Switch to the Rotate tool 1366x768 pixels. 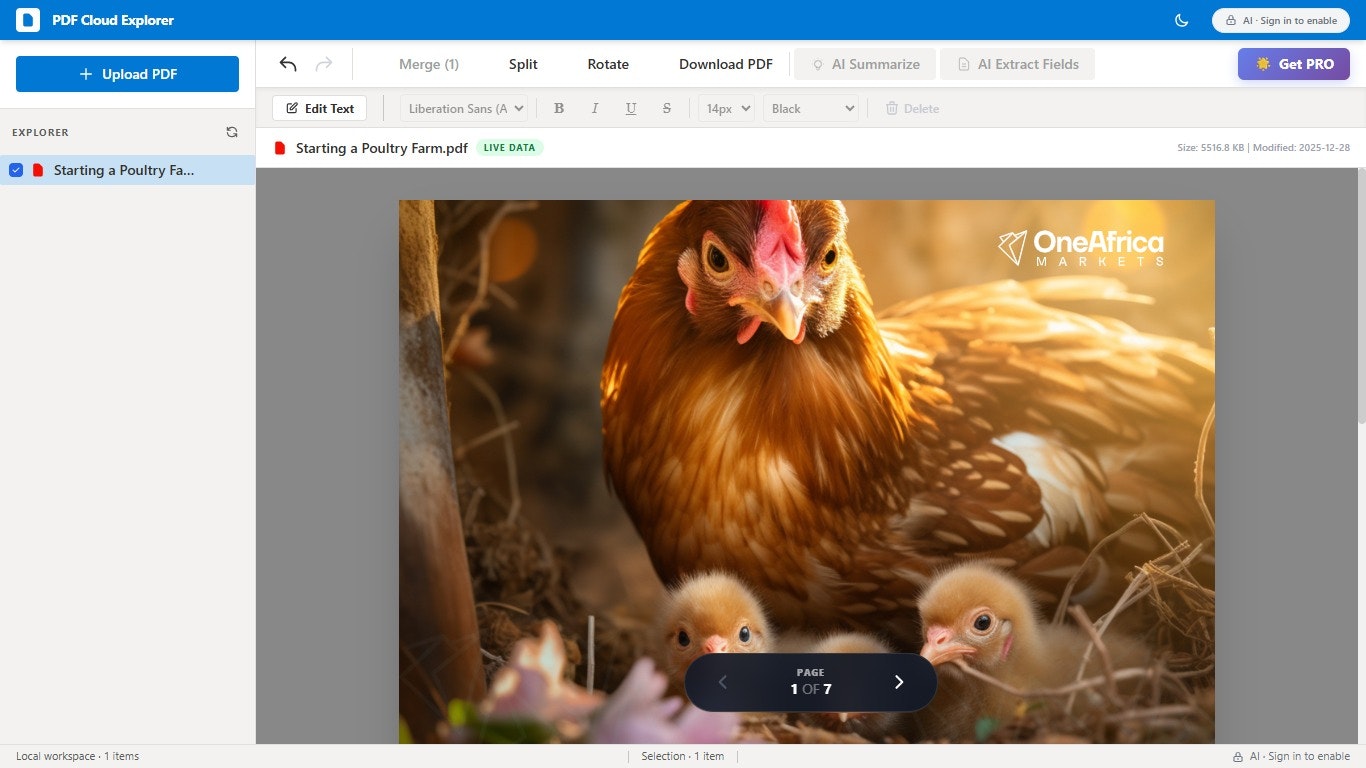coord(607,63)
